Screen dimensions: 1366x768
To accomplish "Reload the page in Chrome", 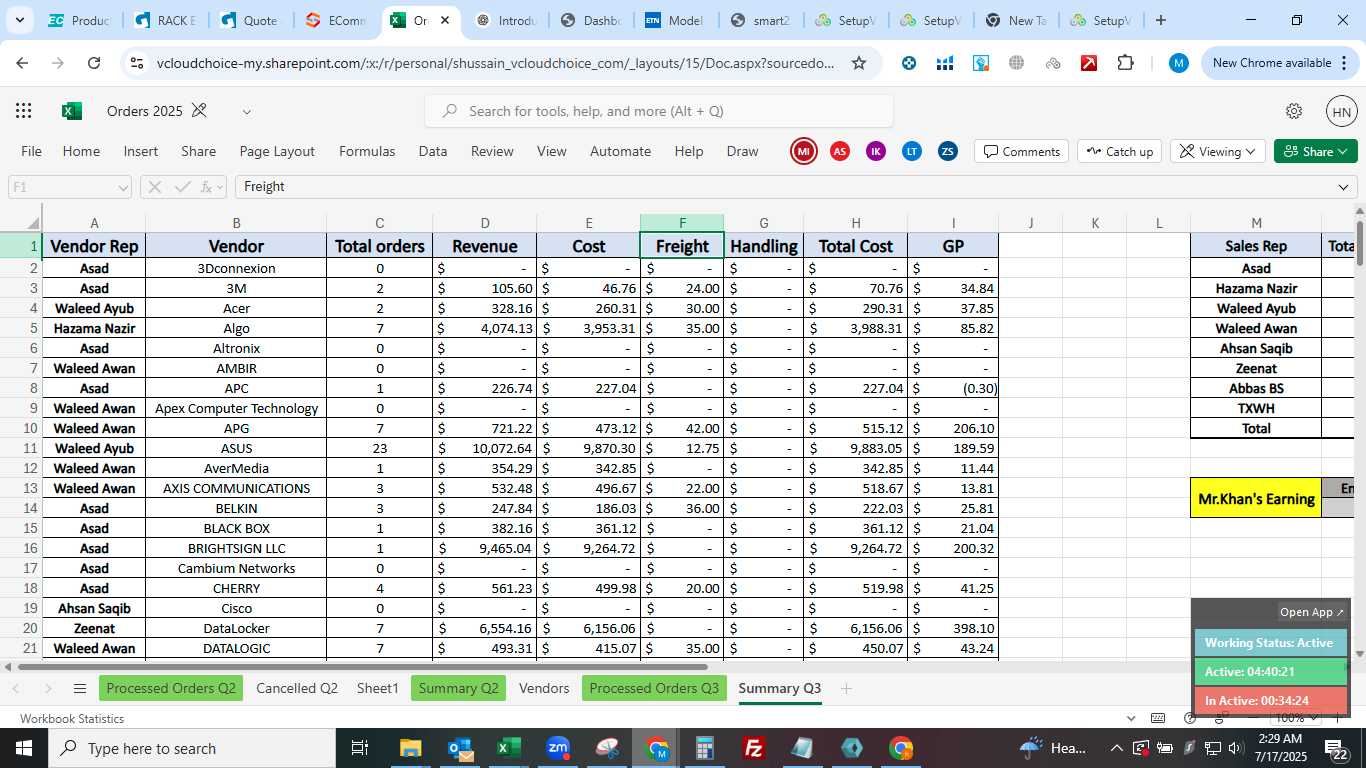I will click(94, 63).
